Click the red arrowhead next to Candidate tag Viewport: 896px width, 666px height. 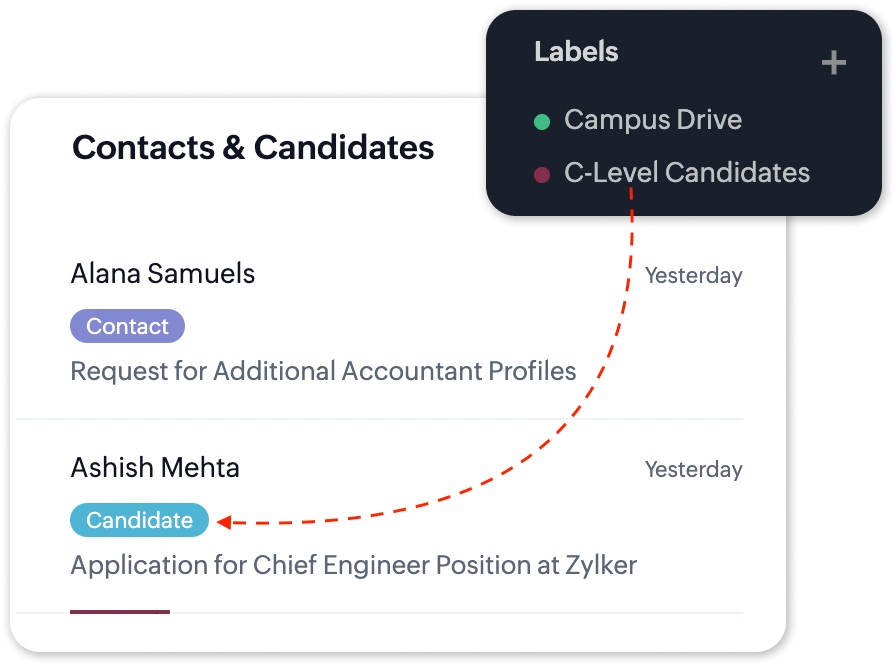(224, 521)
